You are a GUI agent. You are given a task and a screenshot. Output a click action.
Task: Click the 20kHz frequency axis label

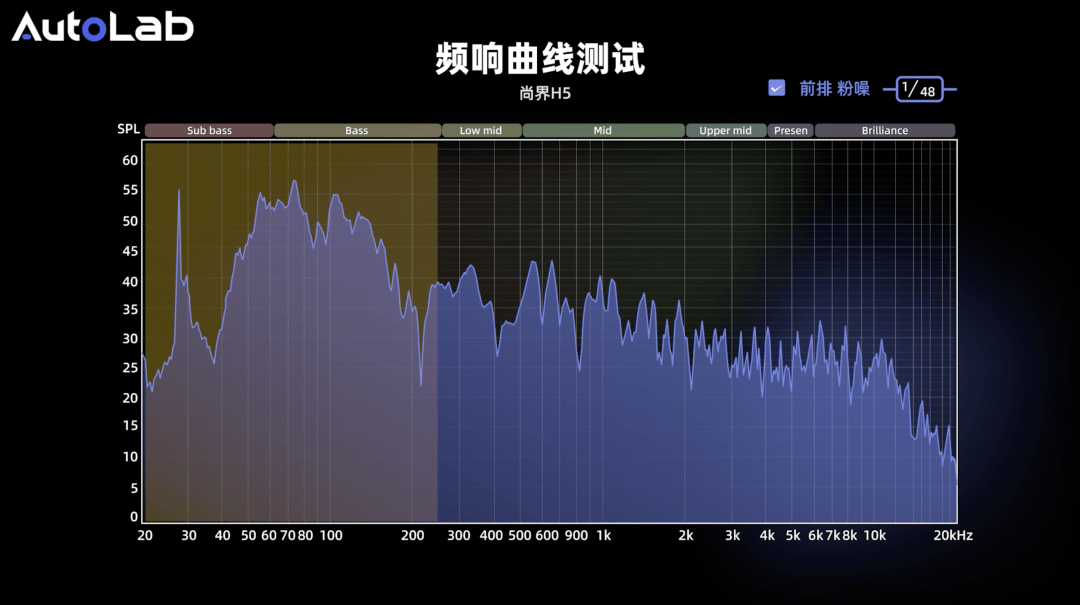(x=953, y=536)
